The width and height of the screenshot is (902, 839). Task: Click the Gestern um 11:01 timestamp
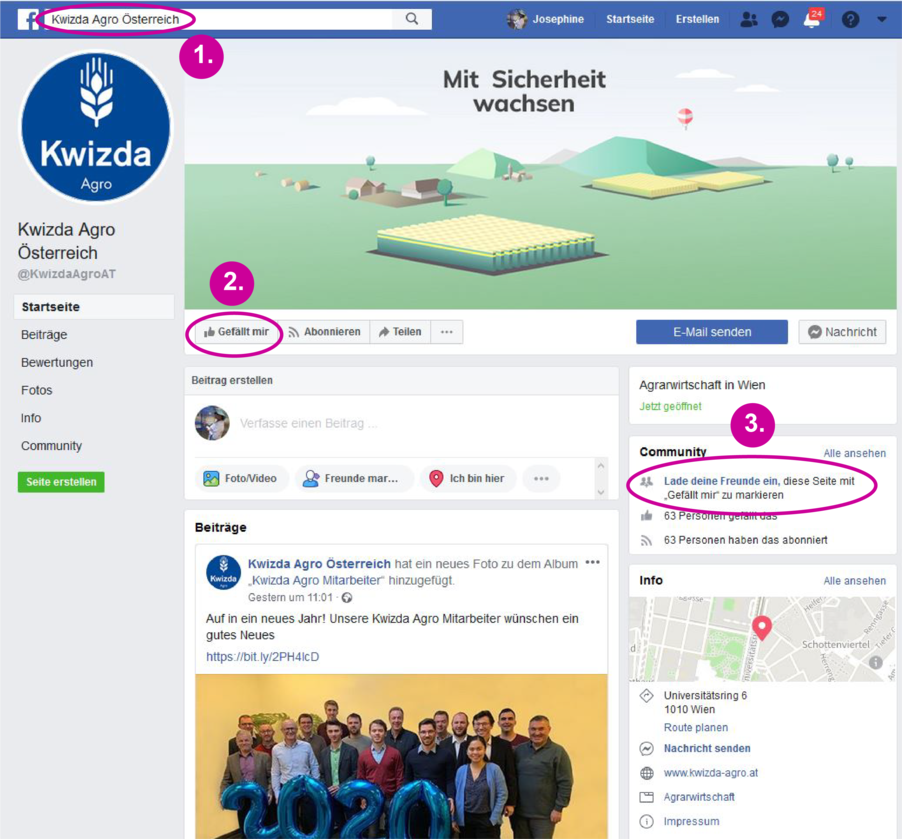(x=290, y=598)
